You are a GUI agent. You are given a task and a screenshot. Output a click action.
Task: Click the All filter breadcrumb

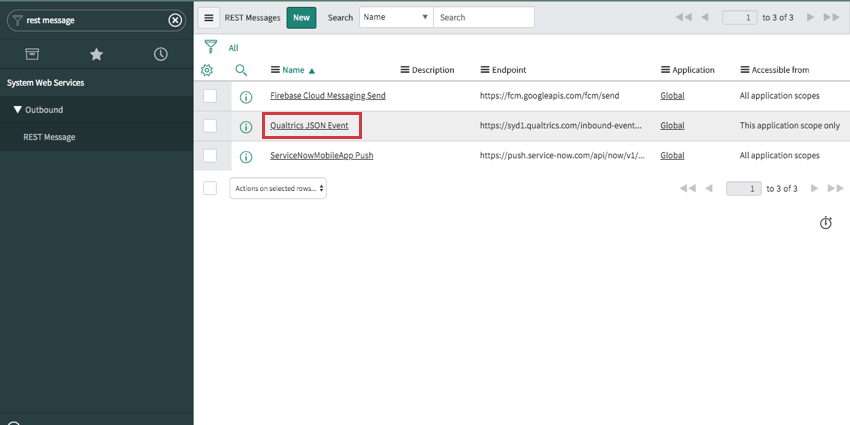click(234, 48)
